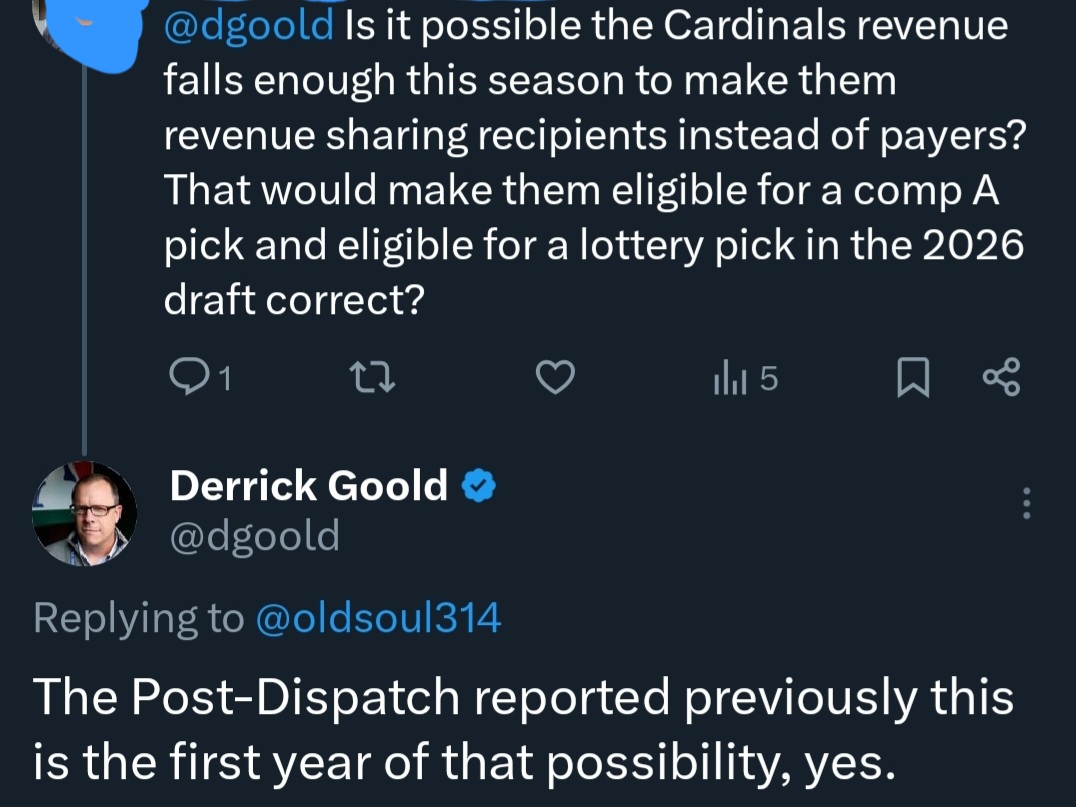
Task: Click the view count number 5
Action: pos(769,379)
